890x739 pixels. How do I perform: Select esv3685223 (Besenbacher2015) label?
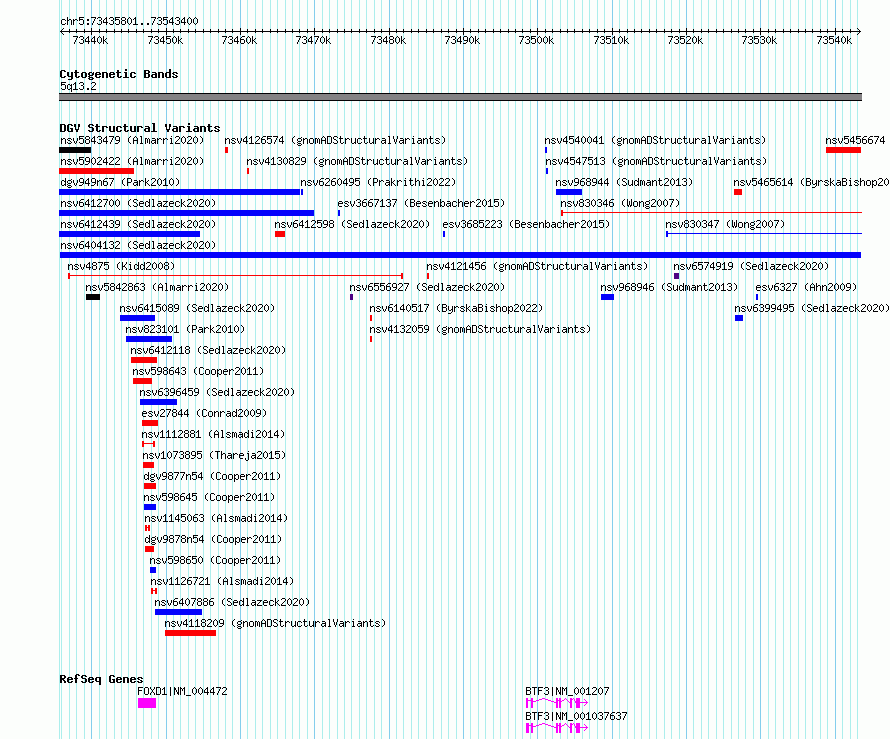click(x=526, y=224)
